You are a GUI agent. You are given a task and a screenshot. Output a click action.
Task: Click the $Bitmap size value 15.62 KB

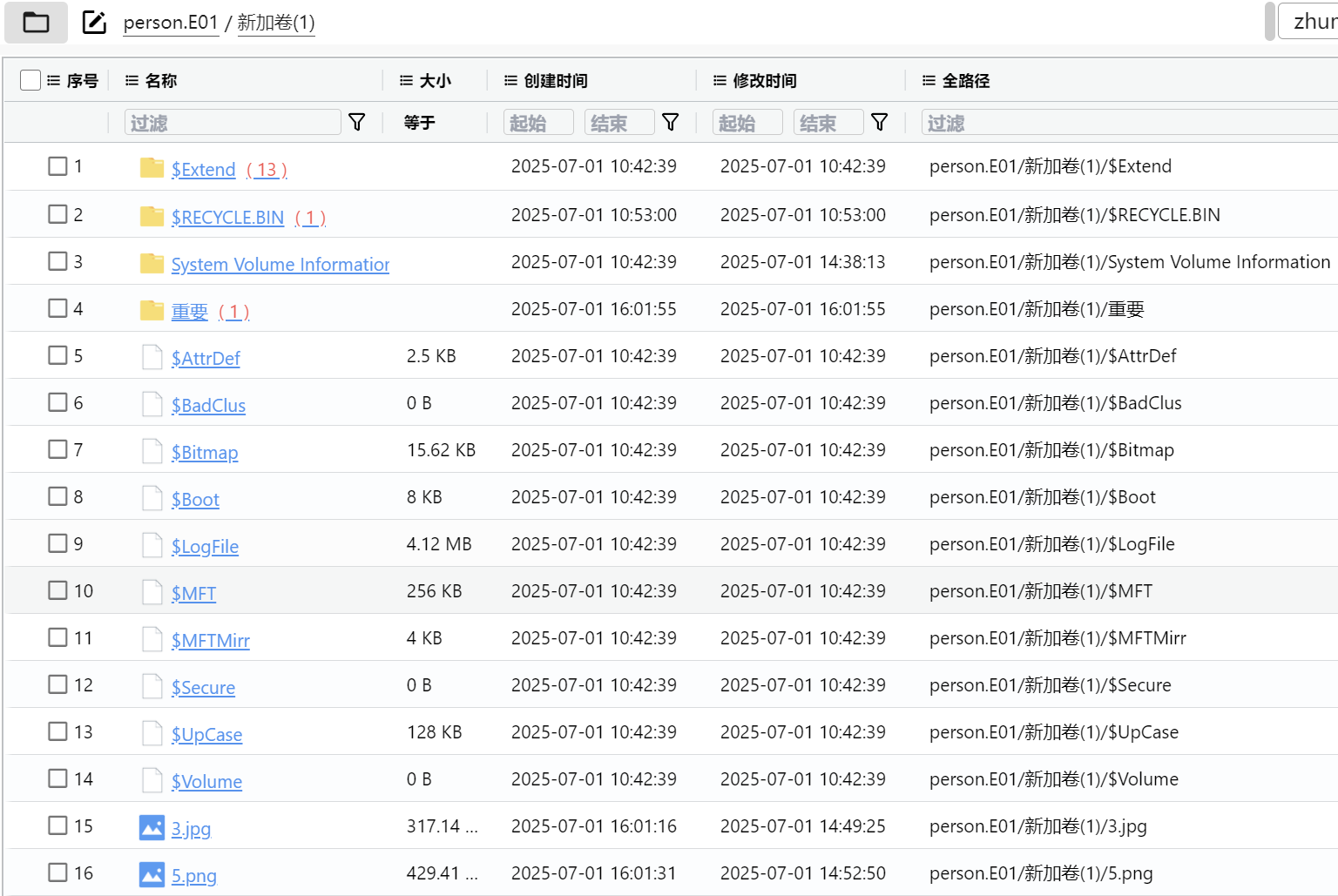441,450
